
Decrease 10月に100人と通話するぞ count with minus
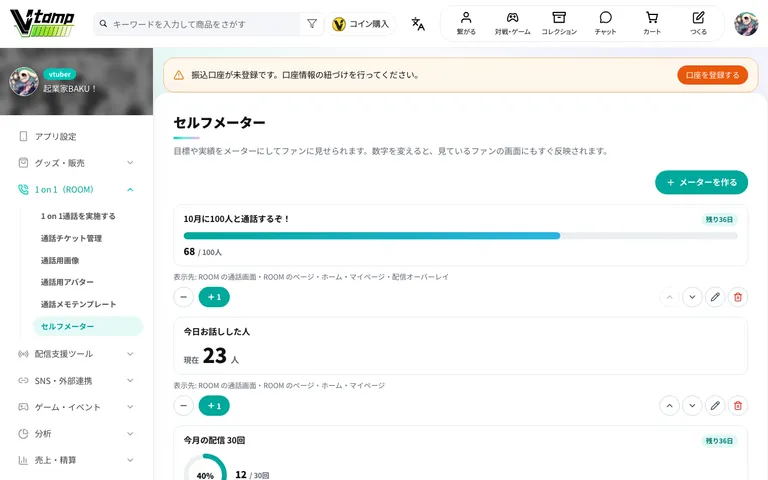(184, 297)
